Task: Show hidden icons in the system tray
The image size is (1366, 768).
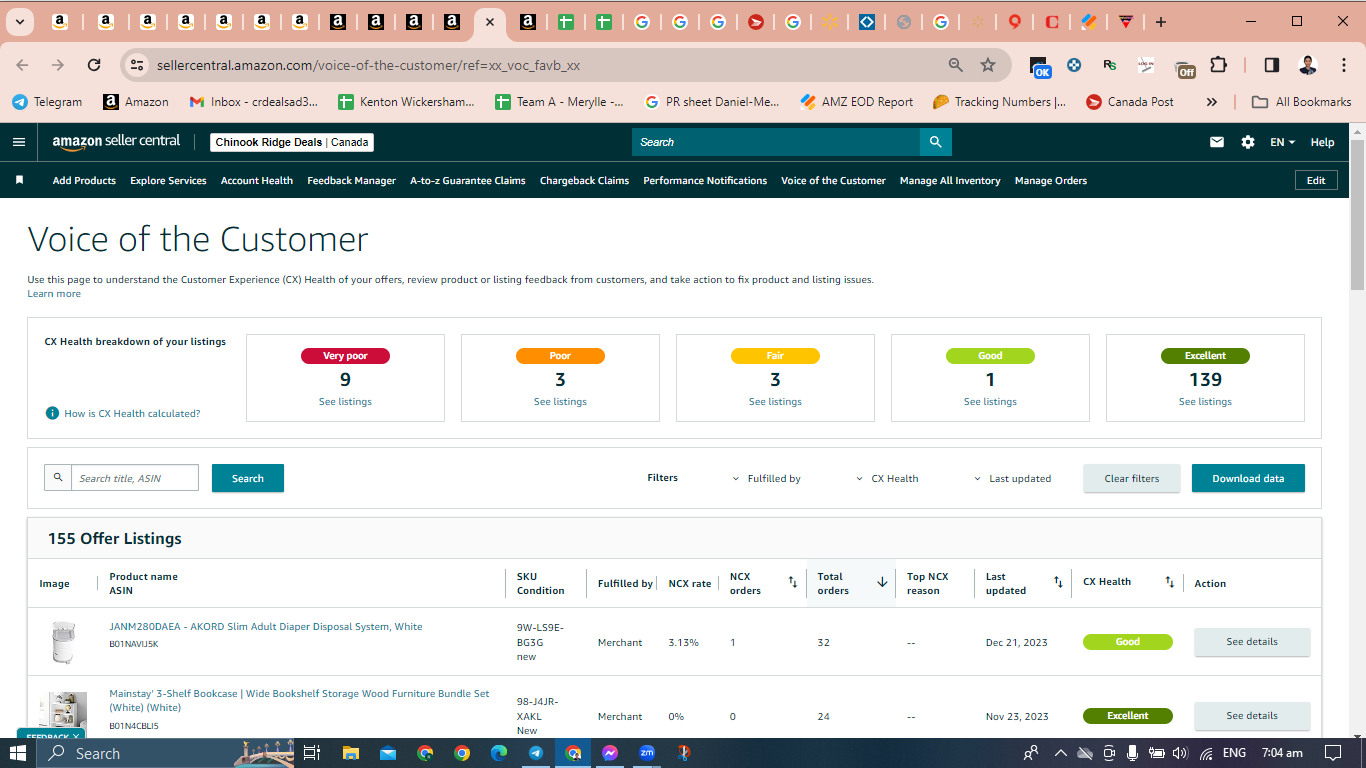Action: pyautogui.click(x=1061, y=753)
